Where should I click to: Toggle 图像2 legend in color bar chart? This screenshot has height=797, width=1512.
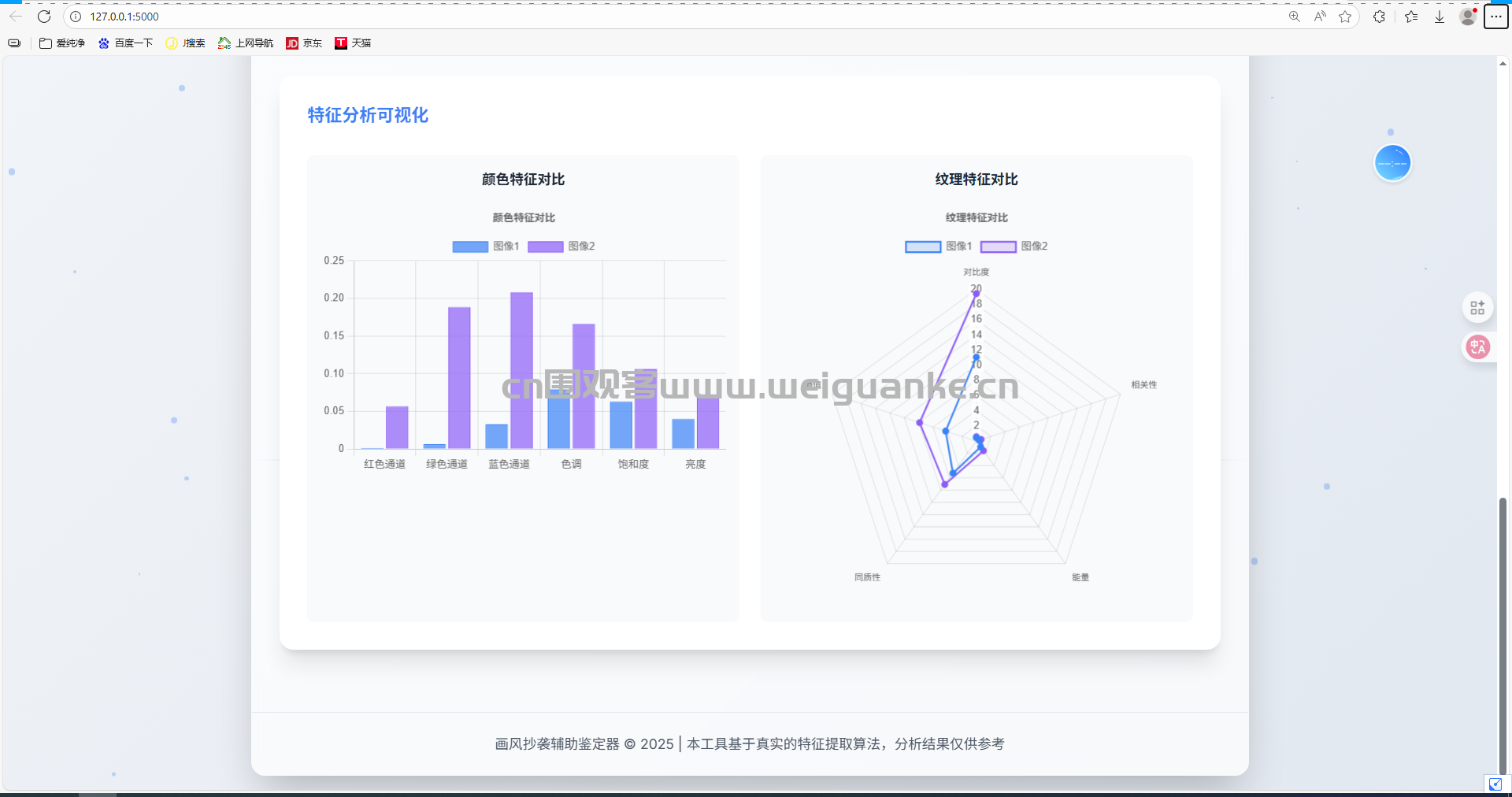[561, 247]
